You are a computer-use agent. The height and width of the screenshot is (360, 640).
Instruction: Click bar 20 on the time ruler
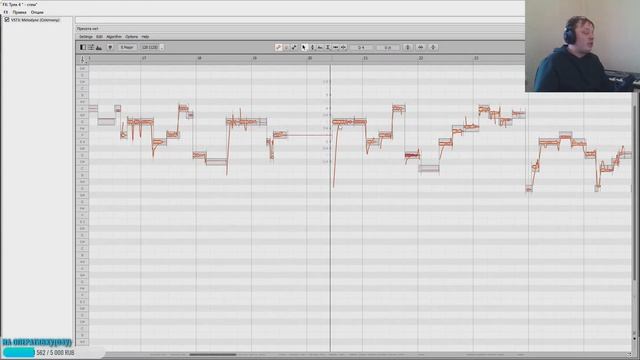[310, 58]
